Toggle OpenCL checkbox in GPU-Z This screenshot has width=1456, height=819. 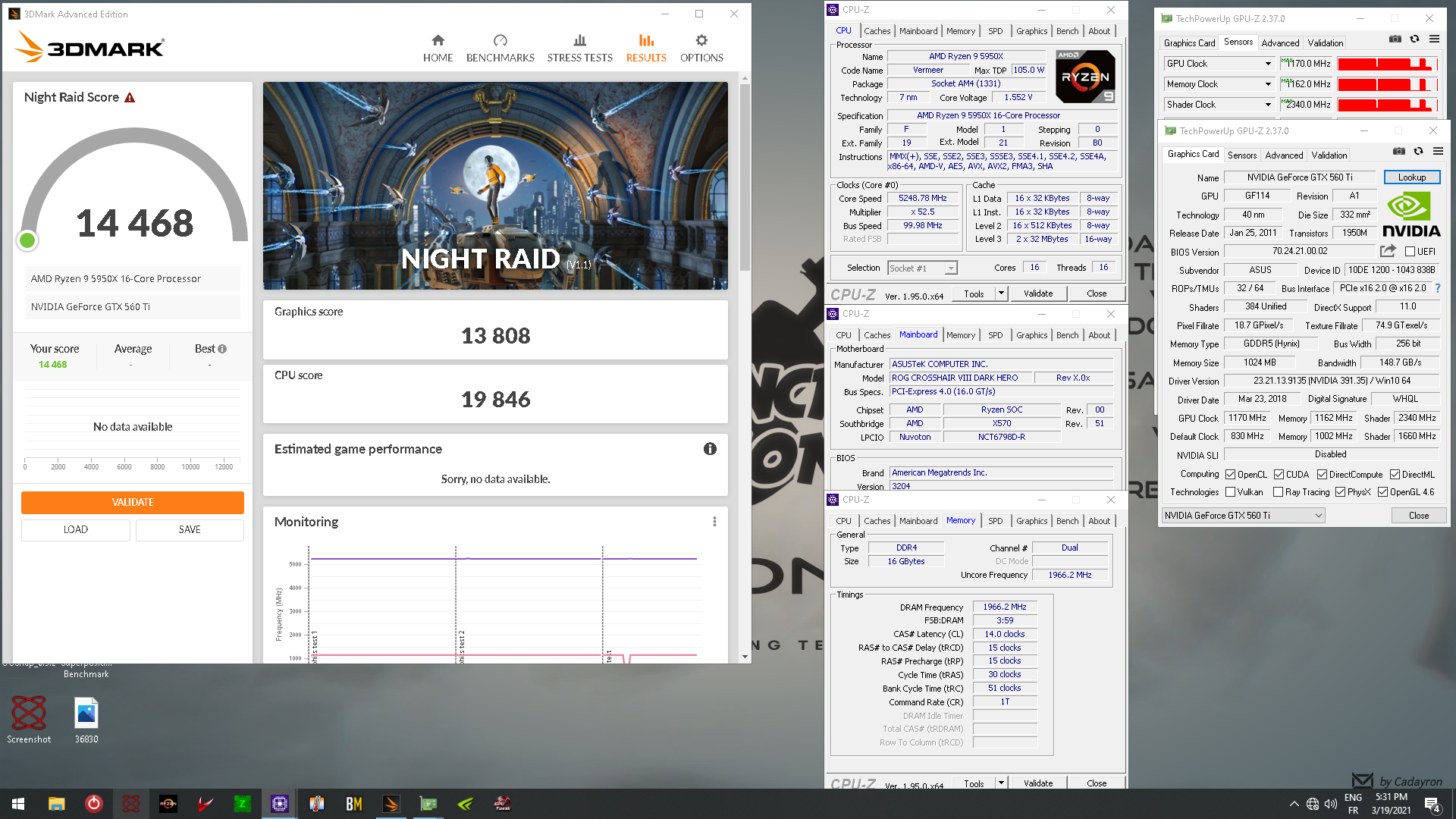[x=1230, y=475]
